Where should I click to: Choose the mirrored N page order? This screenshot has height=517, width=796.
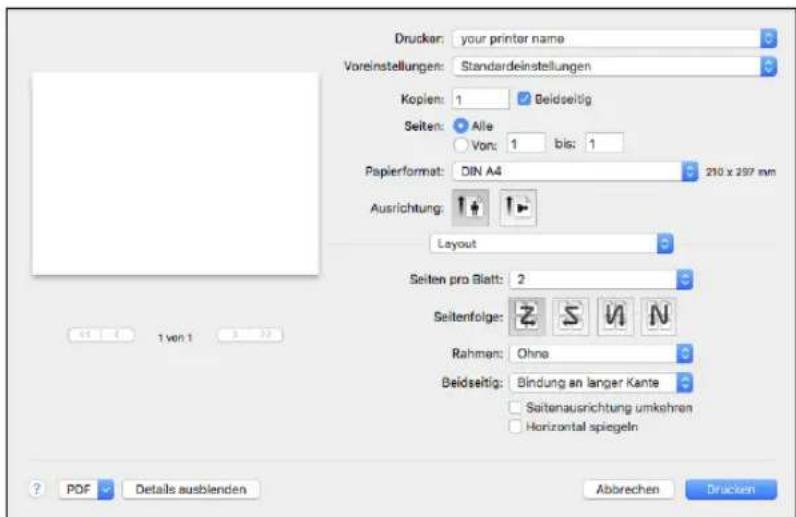tap(615, 316)
